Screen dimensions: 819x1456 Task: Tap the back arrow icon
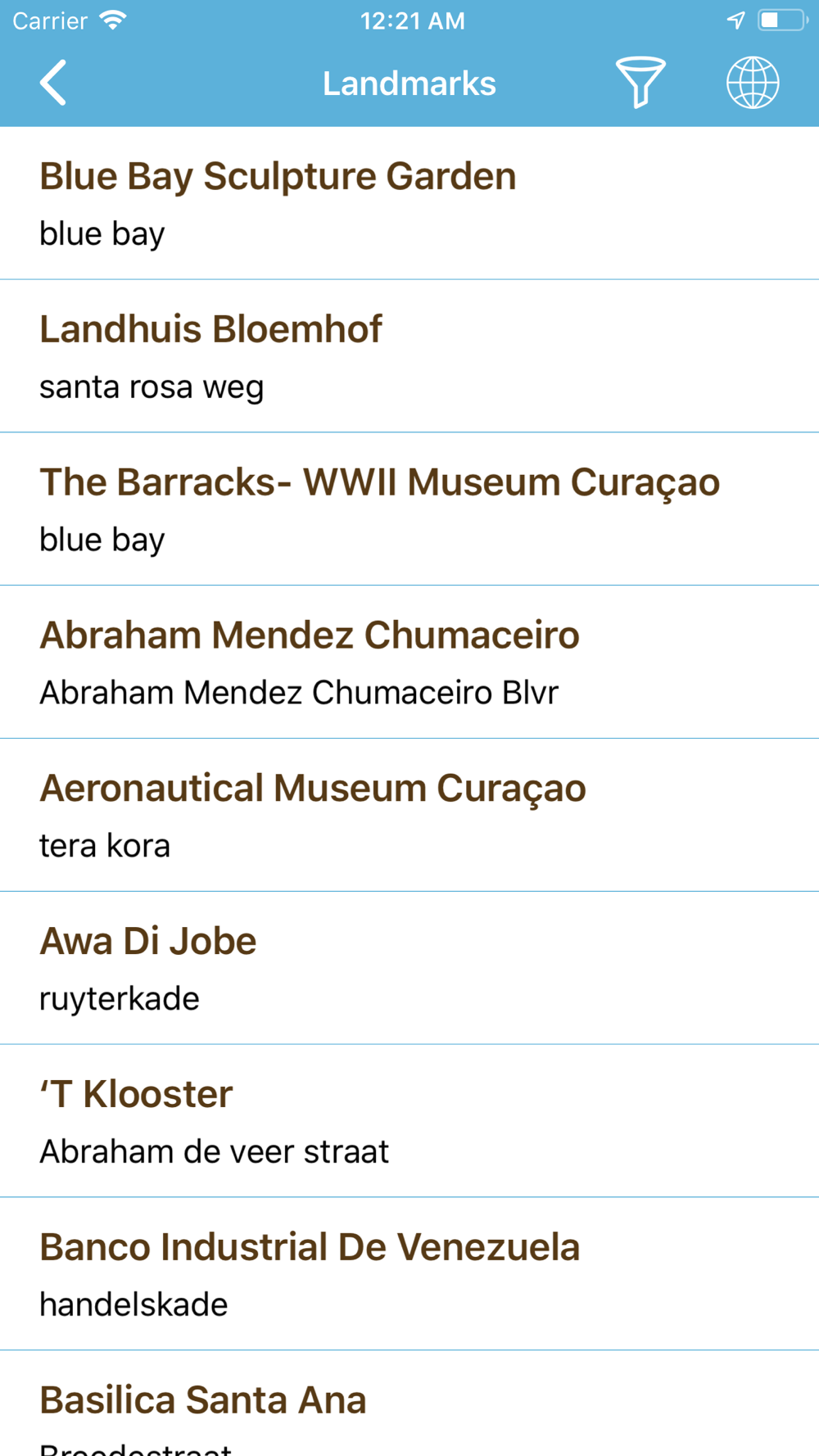[53, 83]
